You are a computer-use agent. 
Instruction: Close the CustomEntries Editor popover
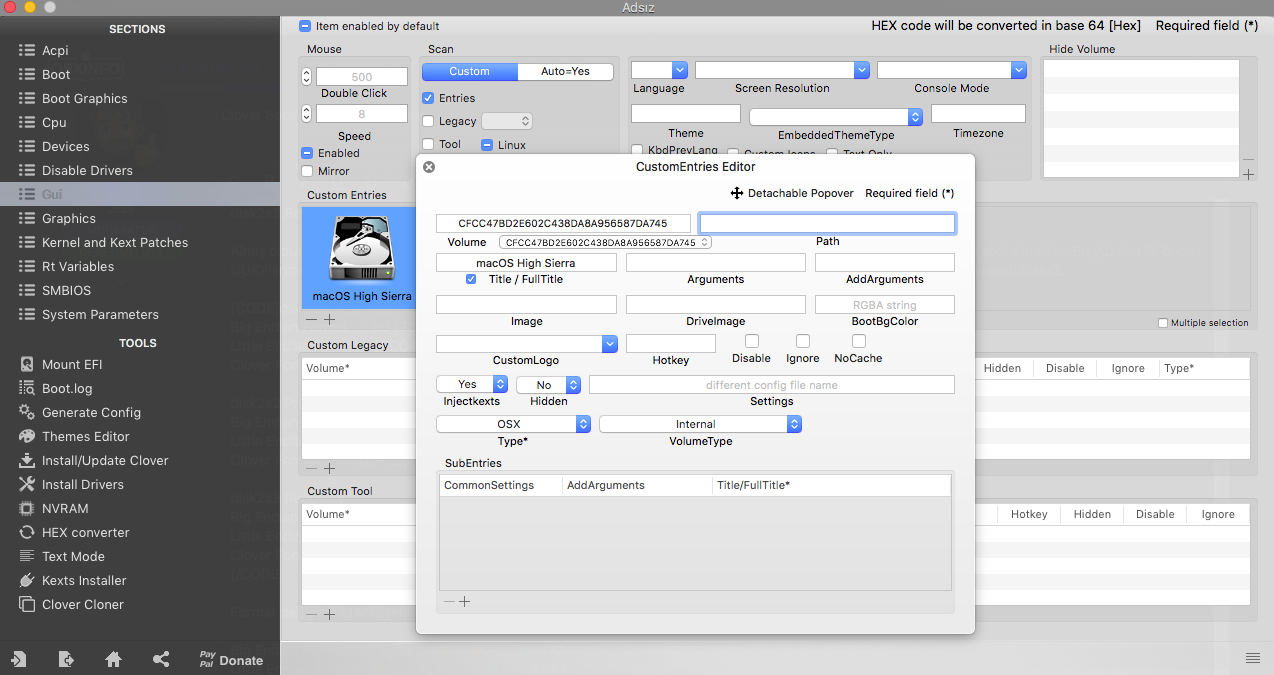pos(429,167)
